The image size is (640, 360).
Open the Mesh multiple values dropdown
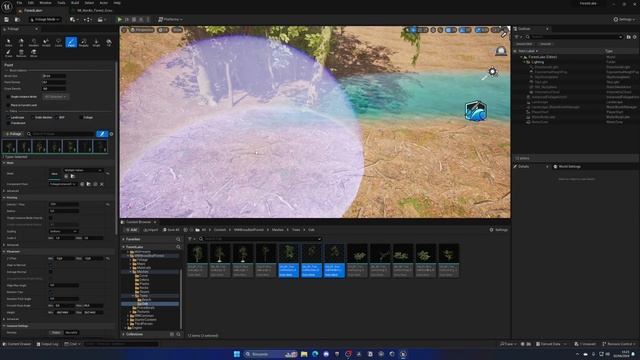pos(83,170)
